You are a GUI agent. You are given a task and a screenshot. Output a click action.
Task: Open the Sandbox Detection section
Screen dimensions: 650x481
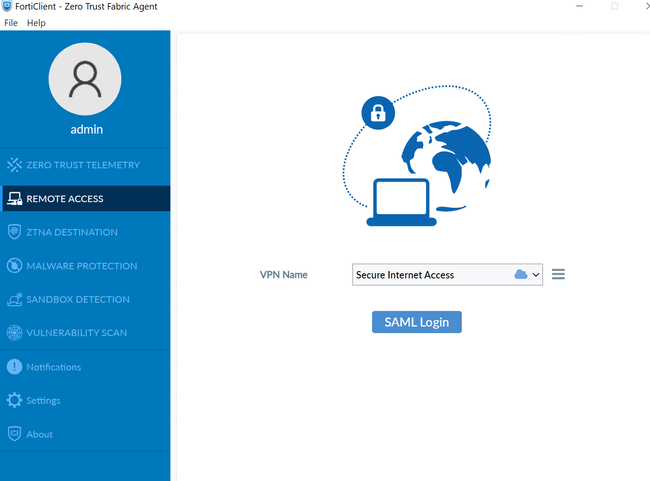coord(85,299)
